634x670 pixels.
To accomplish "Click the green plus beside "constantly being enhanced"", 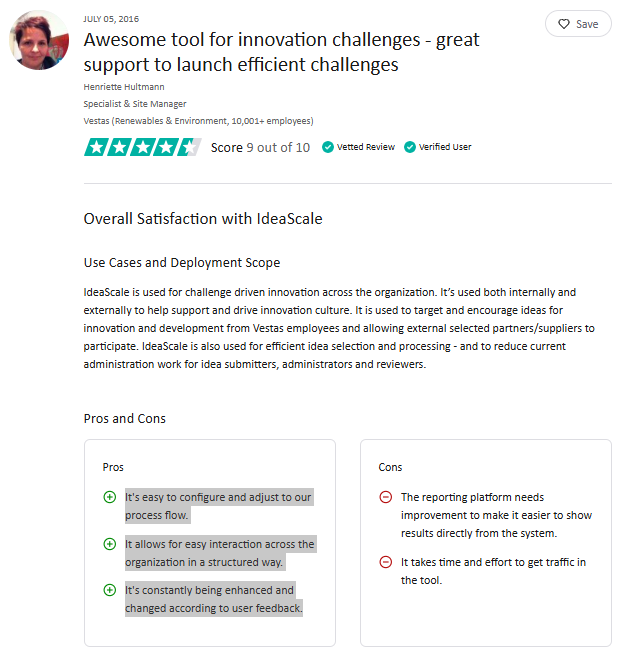I will [110, 590].
